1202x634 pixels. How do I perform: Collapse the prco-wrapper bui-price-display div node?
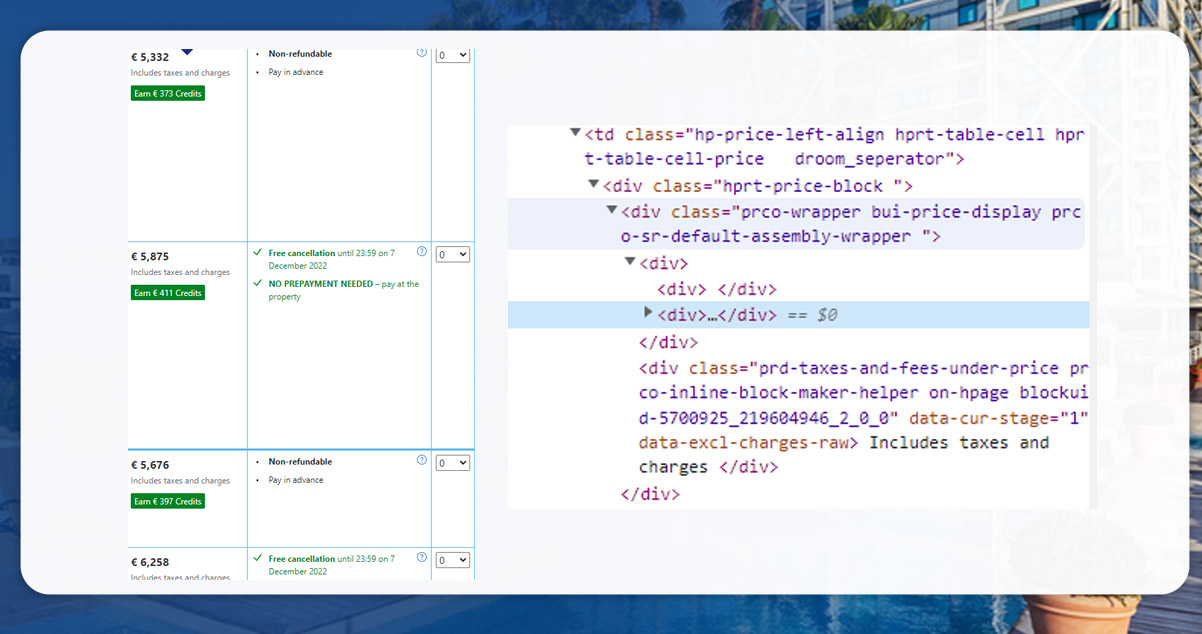pyautogui.click(x=611, y=210)
